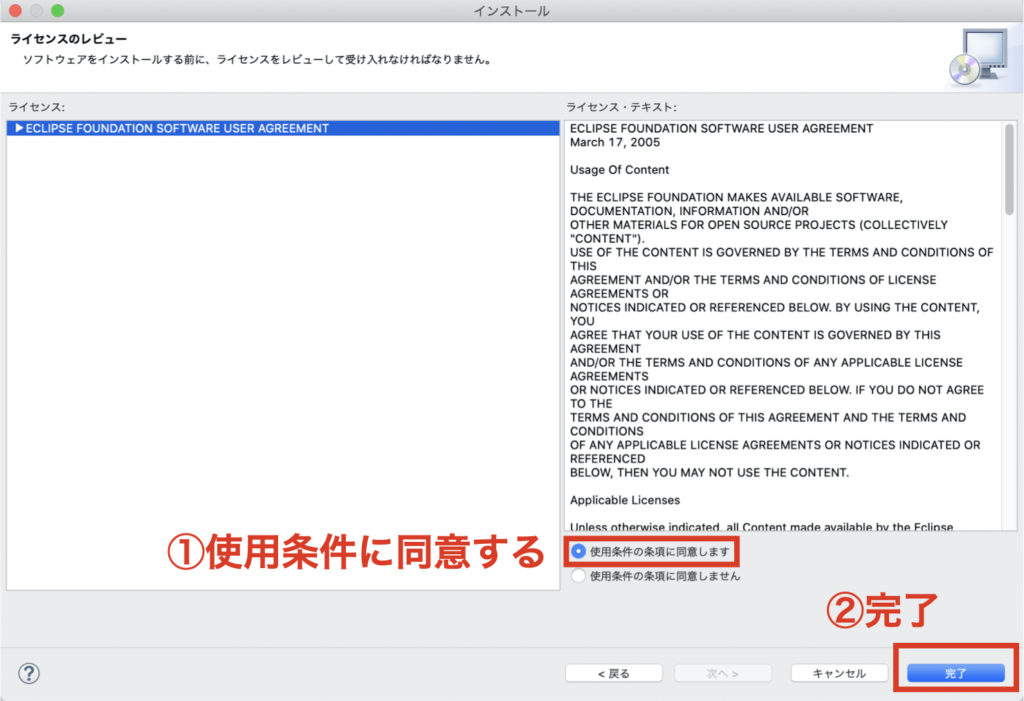1024x701 pixels.
Task: Click the red close window button
Action: click(16, 10)
